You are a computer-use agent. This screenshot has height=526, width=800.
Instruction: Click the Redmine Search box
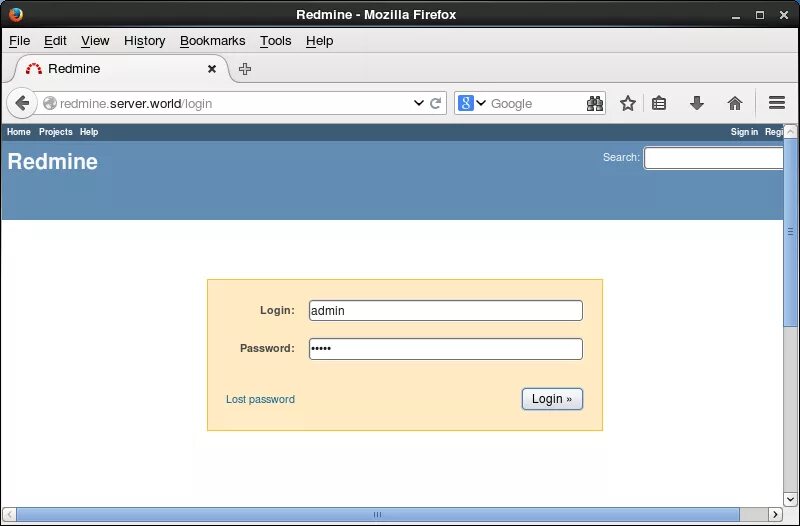click(713, 158)
